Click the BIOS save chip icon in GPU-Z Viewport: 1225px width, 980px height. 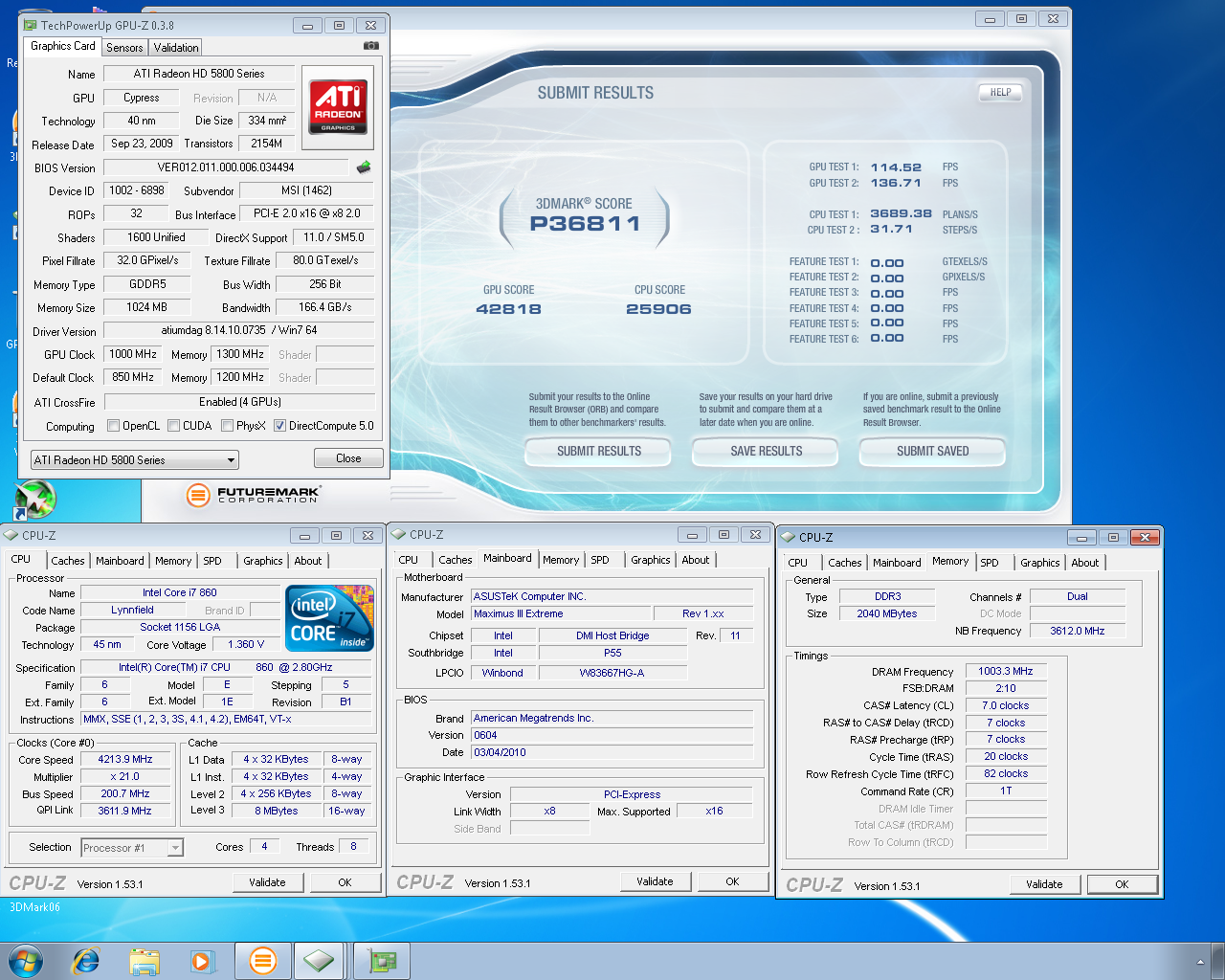(363, 167)
